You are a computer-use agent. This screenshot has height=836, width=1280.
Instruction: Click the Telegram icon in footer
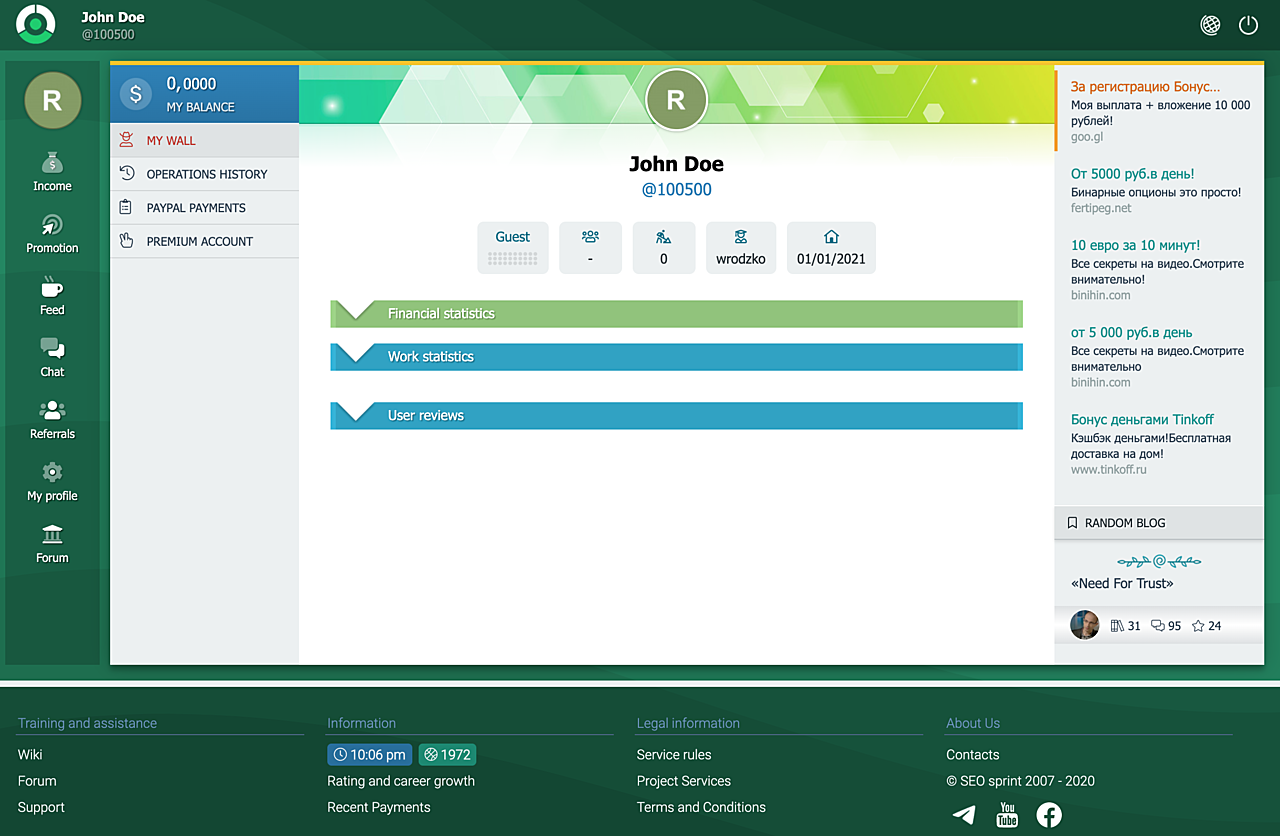coord(964,815)
